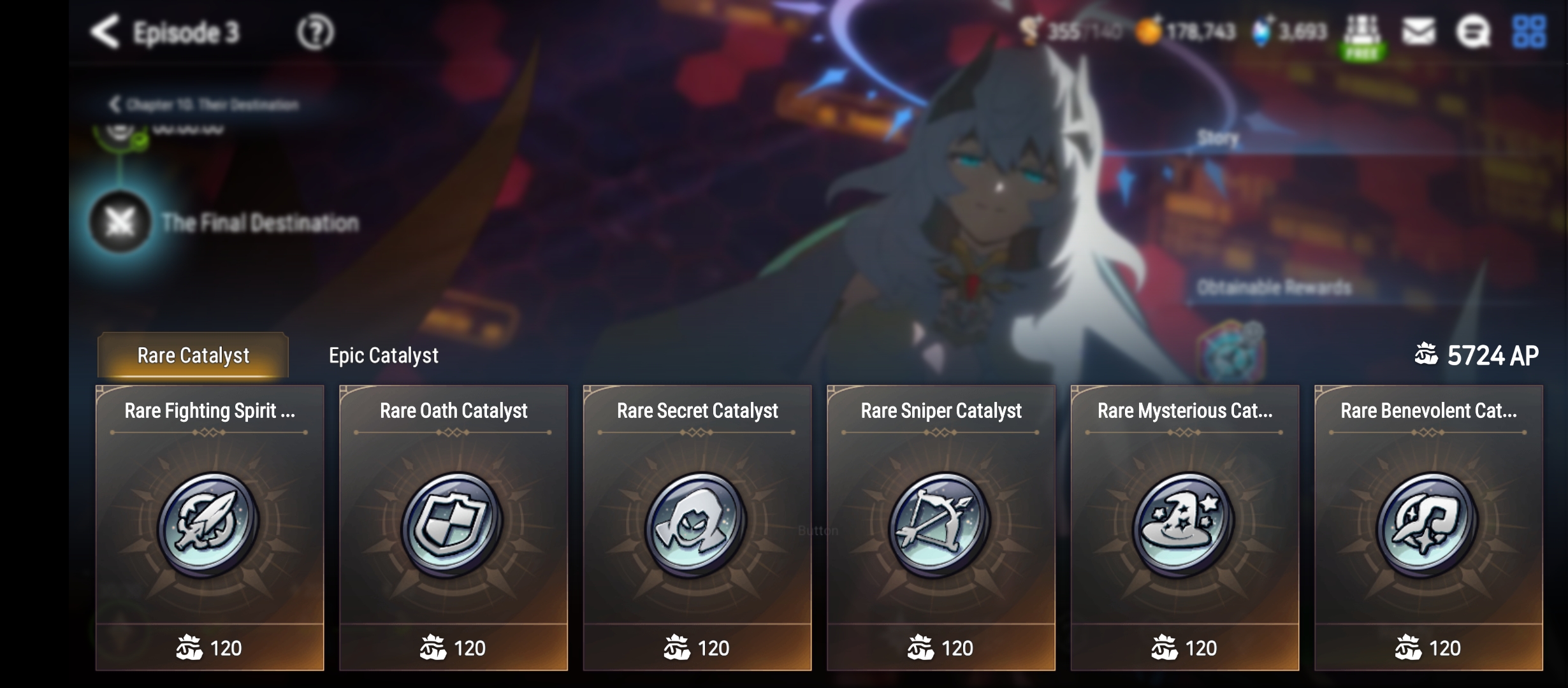Collapse the Chapter 10 back chevron
Viewport: 1568px width, 688px height.
pos(115,104)
